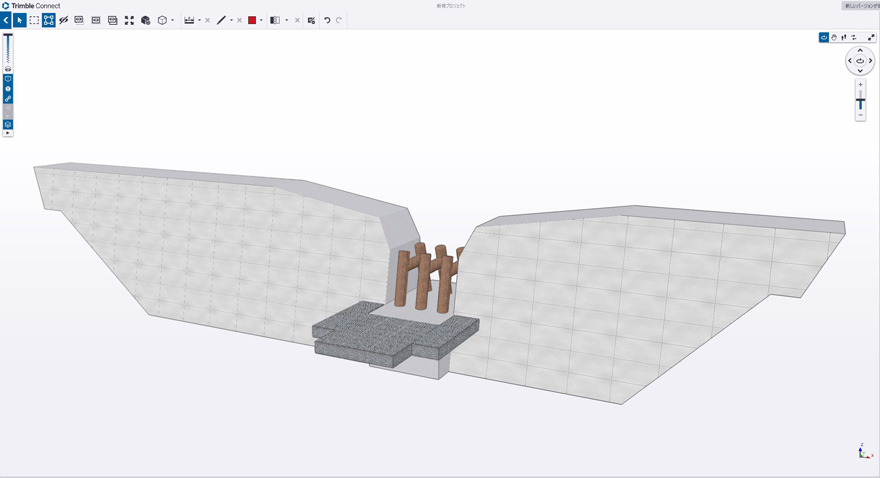Click the zoom in plus button
The height and width of the screenshot is (478, 880).
click(x=860, y=85)
